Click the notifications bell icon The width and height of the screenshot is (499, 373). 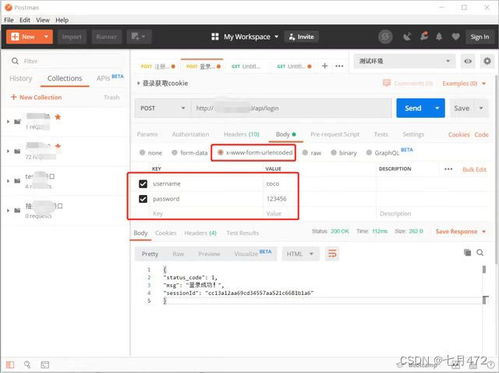[439, 37]
